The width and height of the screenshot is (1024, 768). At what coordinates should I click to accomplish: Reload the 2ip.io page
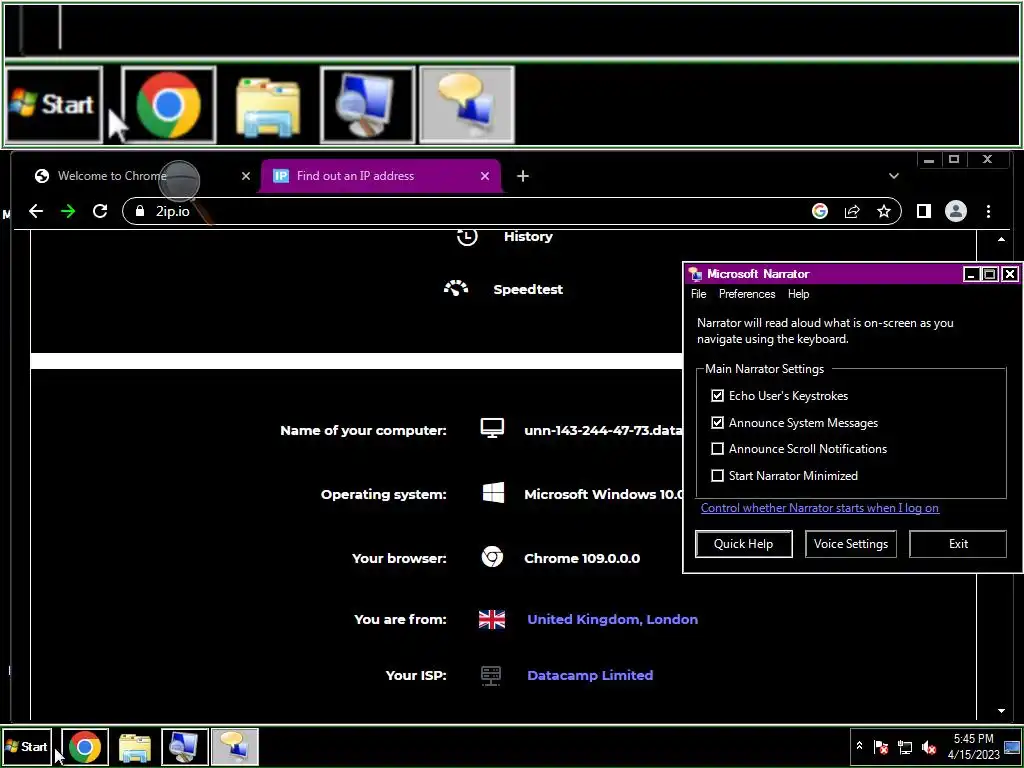coord(100,211)
